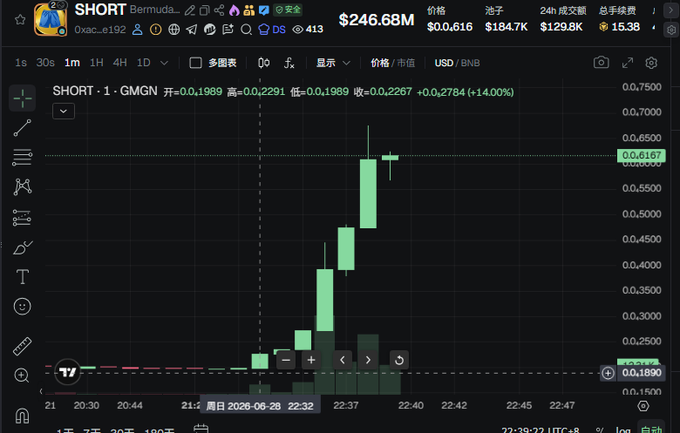Select the horizontal lines Fibonacci tool

pyautogui.click(x=22, y=157)
